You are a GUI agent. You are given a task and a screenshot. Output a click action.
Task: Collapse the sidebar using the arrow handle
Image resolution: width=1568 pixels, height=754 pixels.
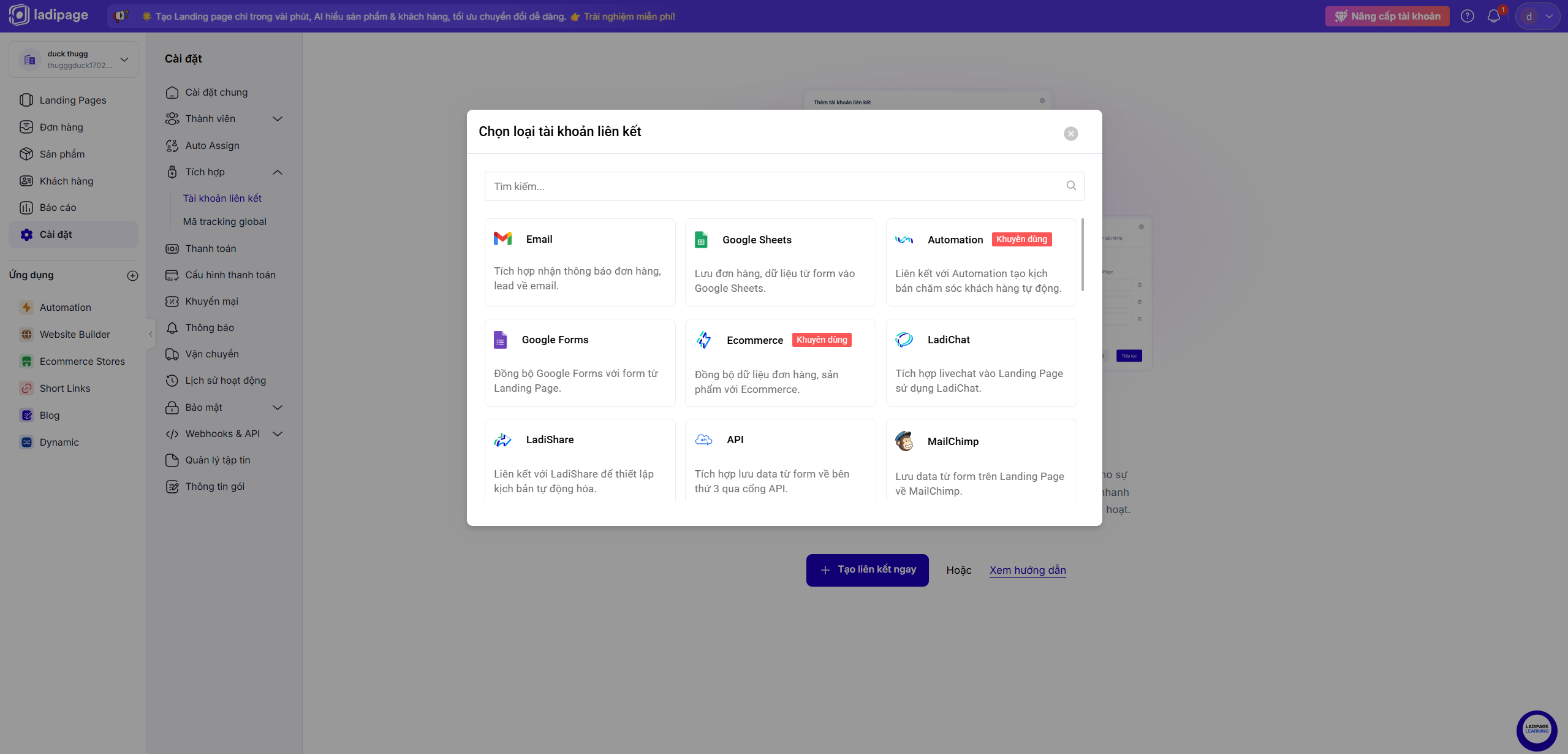tap(151, 334)
